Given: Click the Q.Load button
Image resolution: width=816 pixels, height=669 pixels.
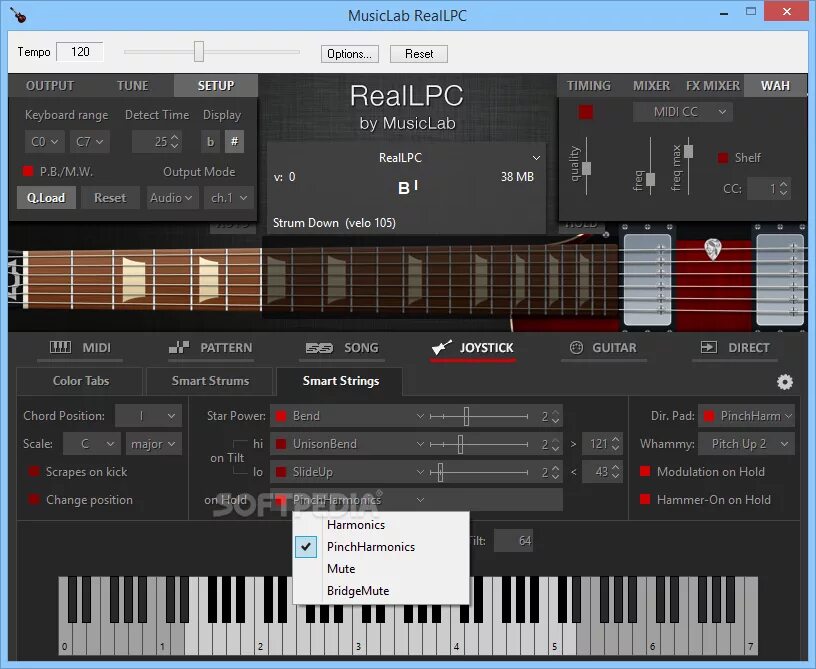Looking at the screenshot, I should [x=46, y=198].
